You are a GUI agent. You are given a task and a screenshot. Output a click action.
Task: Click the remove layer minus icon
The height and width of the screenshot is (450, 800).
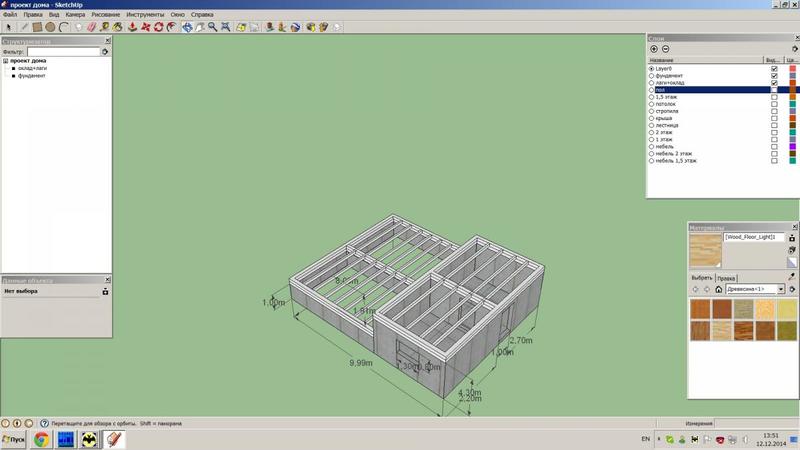pos(666,49)
